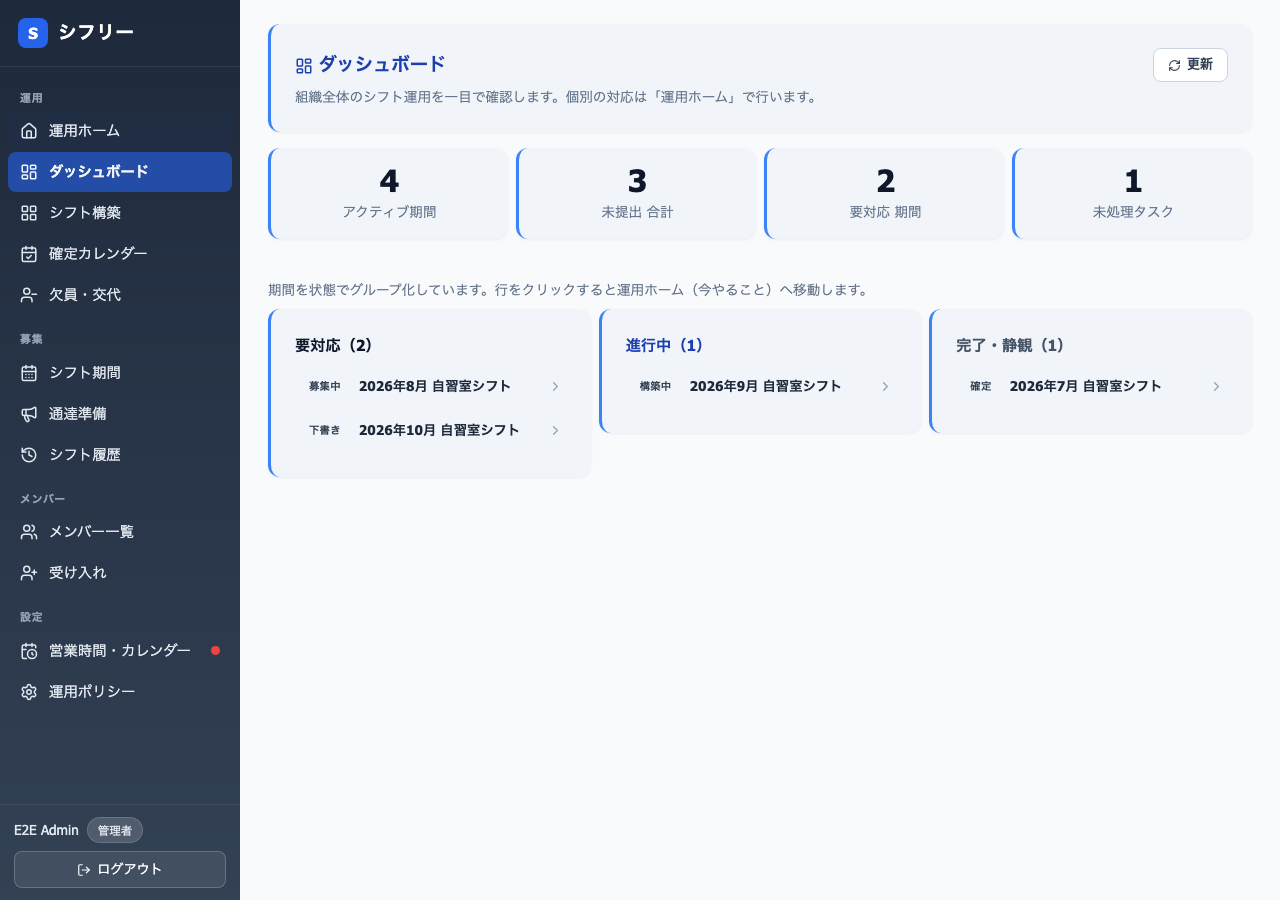Click chevron on 2026年10月 自習室シフト row
1280x900 pixels.
tap(555, 430)
